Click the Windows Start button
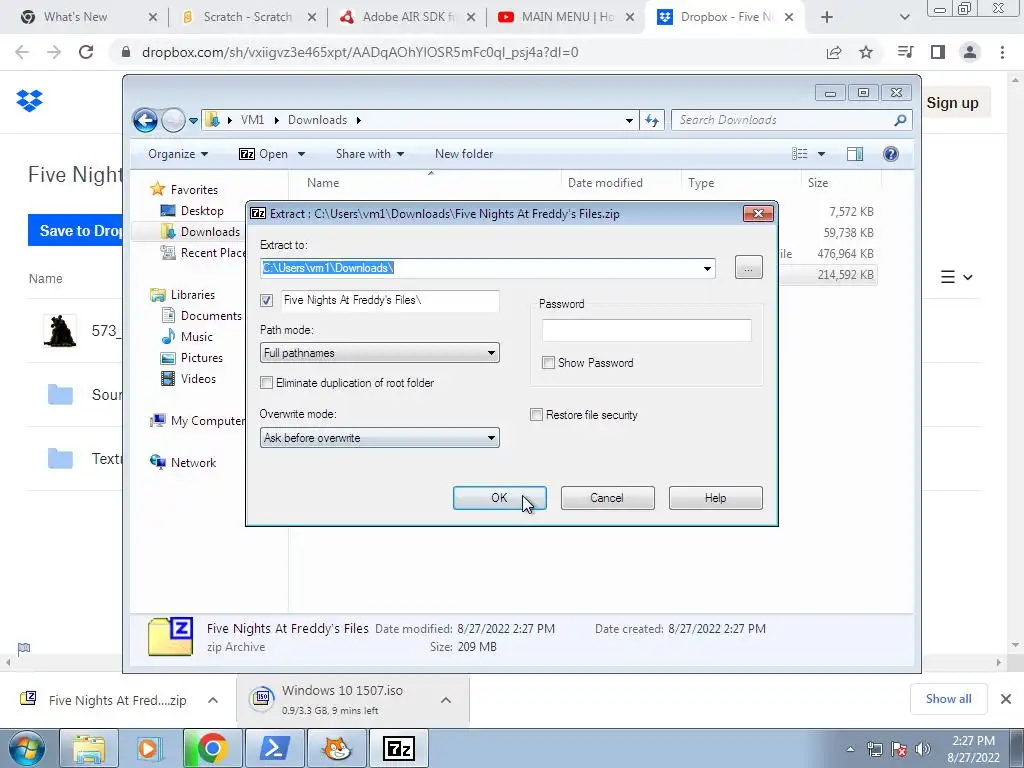 tap(26, 748)
